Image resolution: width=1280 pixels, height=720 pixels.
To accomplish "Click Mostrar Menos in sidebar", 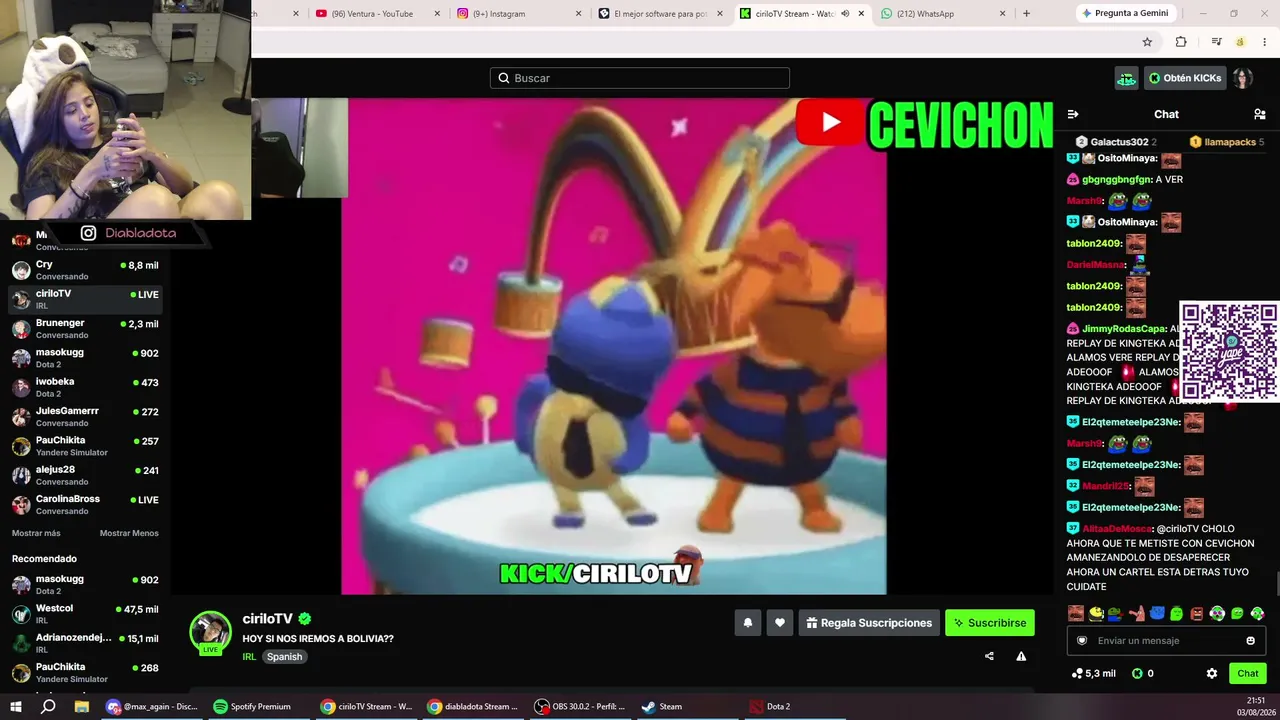I will [x=129, y=533].
